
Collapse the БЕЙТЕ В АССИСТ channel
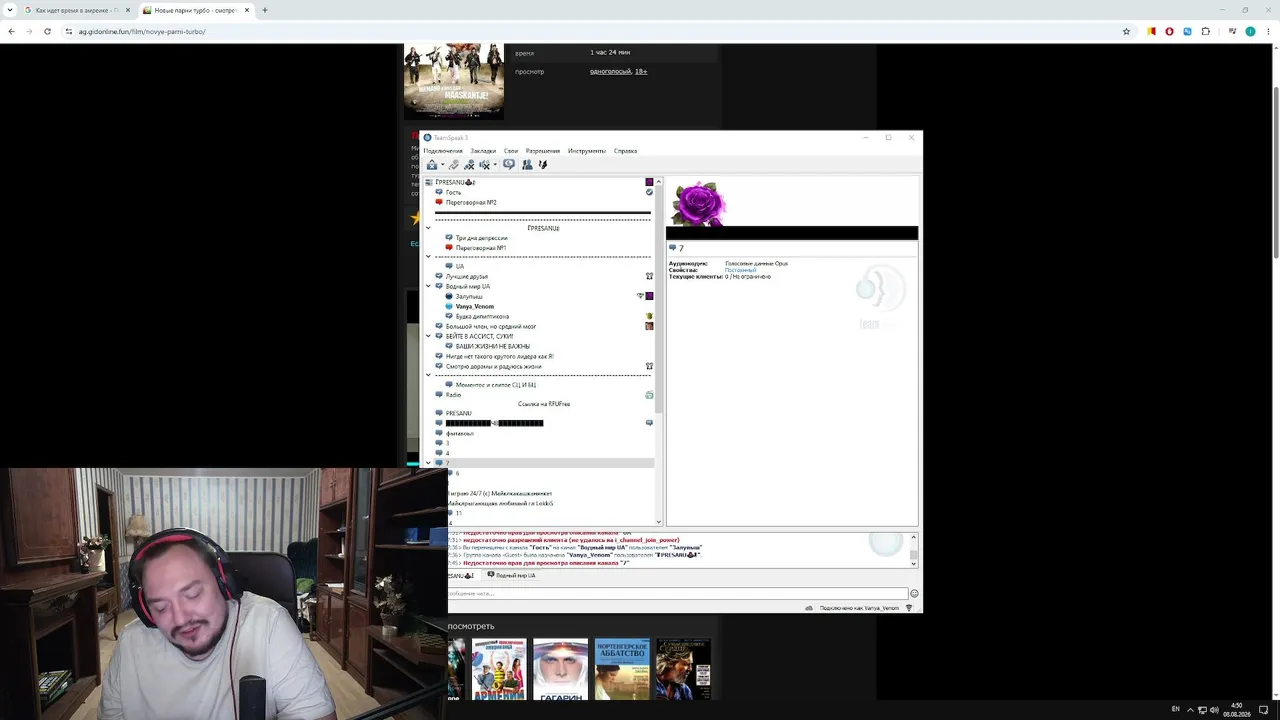[428, 336]
